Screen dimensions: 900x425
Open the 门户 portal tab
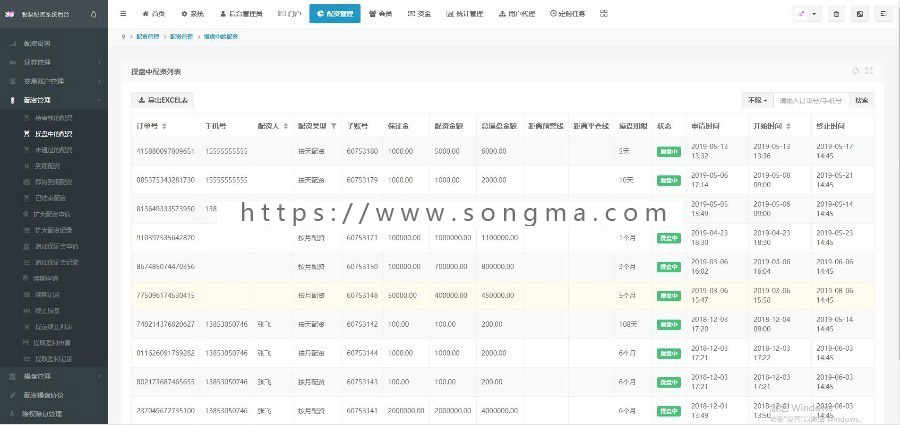coord(289,14)
